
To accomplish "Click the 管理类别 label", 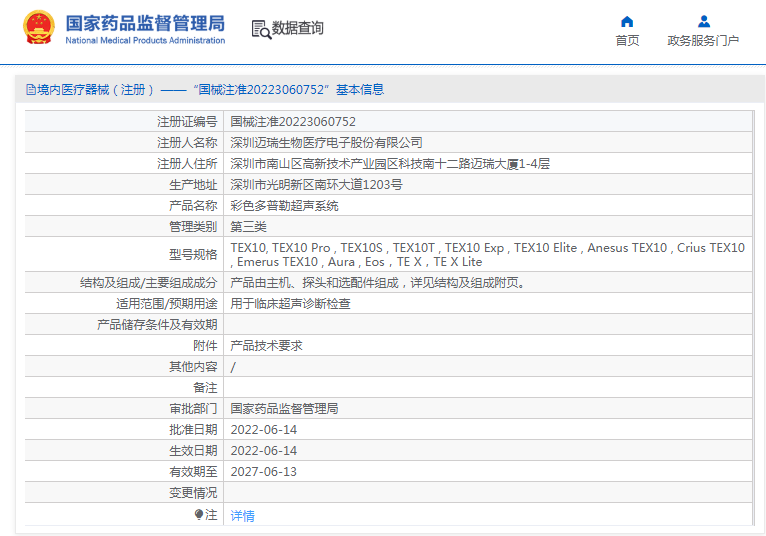I will pos(193,227).
